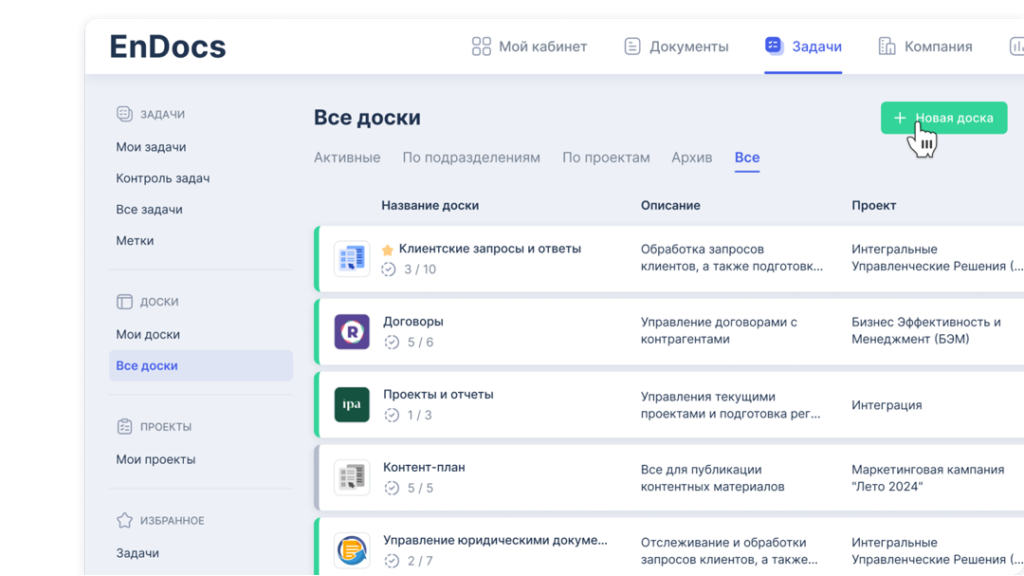Image resolution: width=1024 pixels, height=576 pixels.
Task: Click the Метки sidebar item
Action: click(135, 240)
